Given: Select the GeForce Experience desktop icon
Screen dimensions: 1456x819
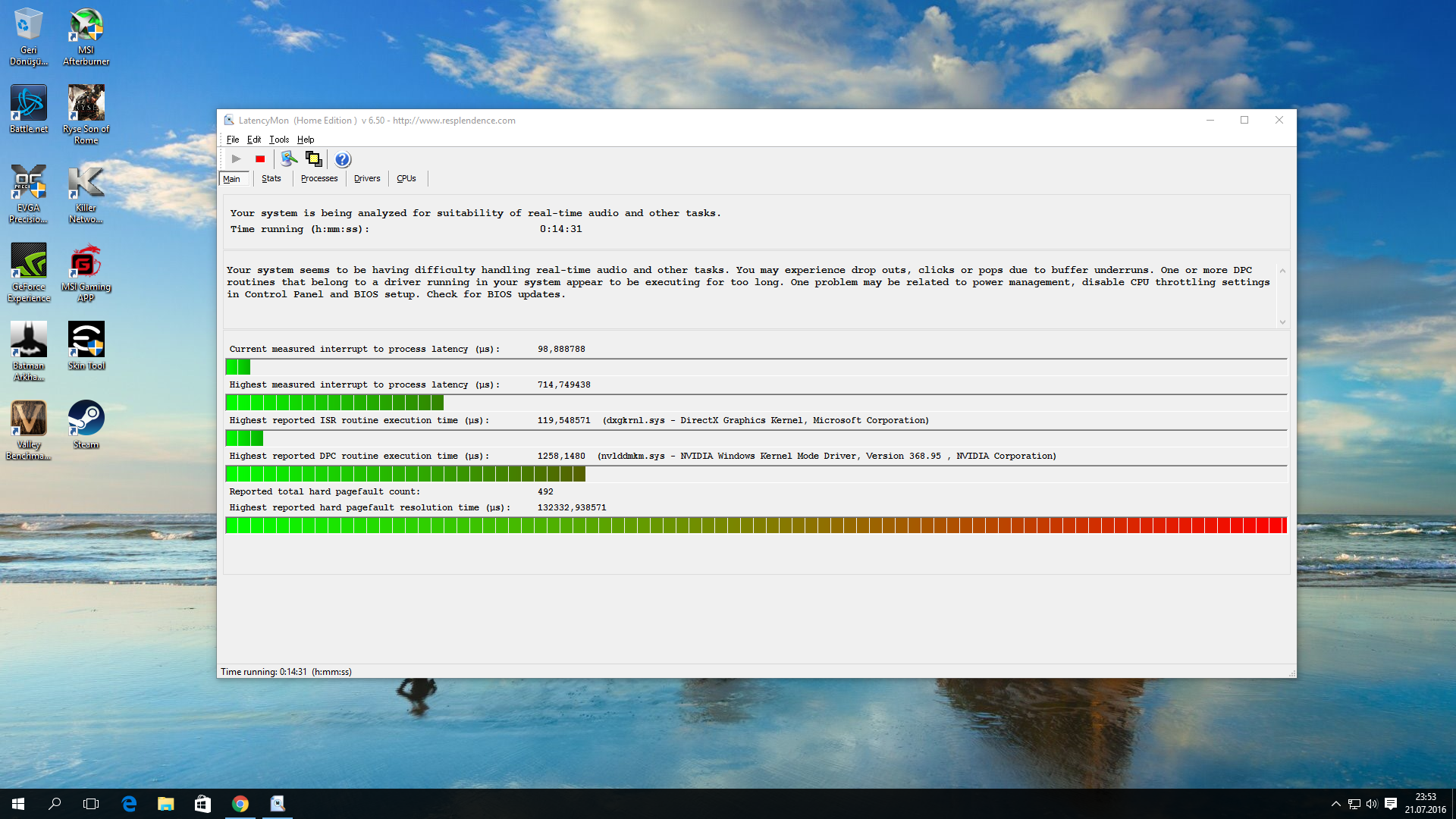Looking at the screenshot, I should pos(29,273).
